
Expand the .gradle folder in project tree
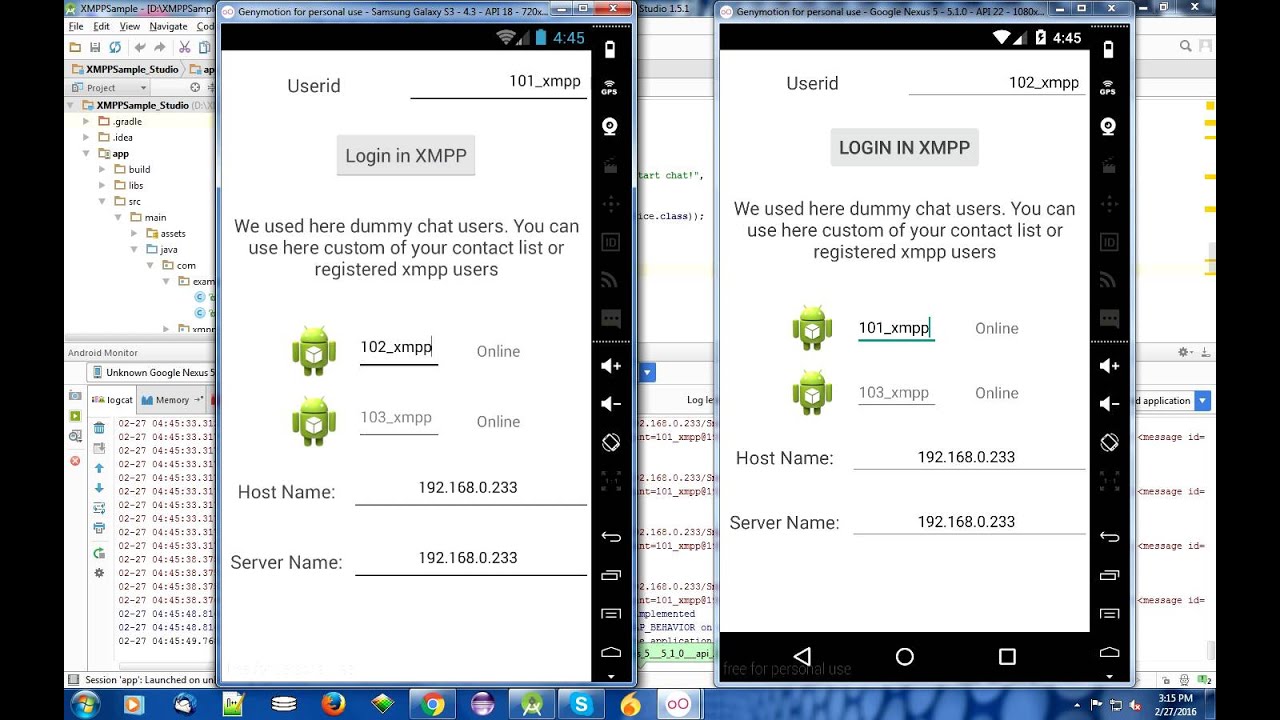(x=87, y=122)
